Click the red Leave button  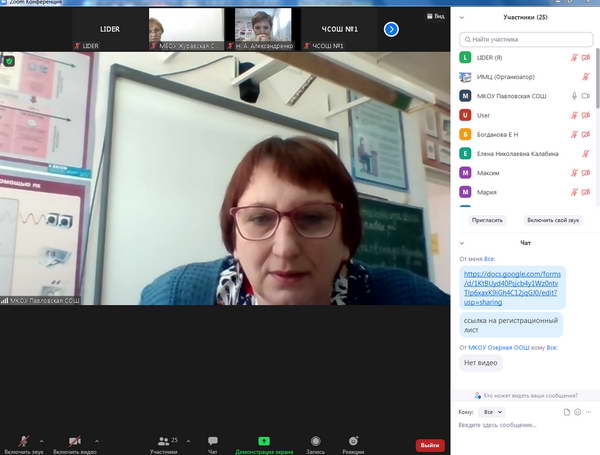point(430,445)
